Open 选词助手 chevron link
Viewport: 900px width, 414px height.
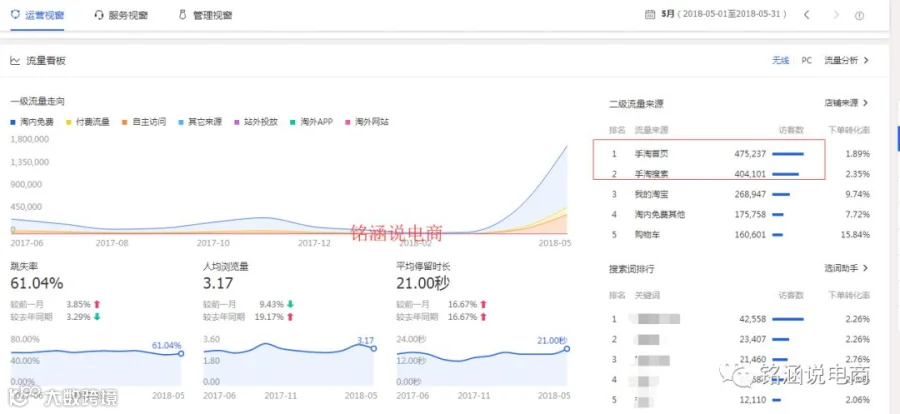pos(847,268)
